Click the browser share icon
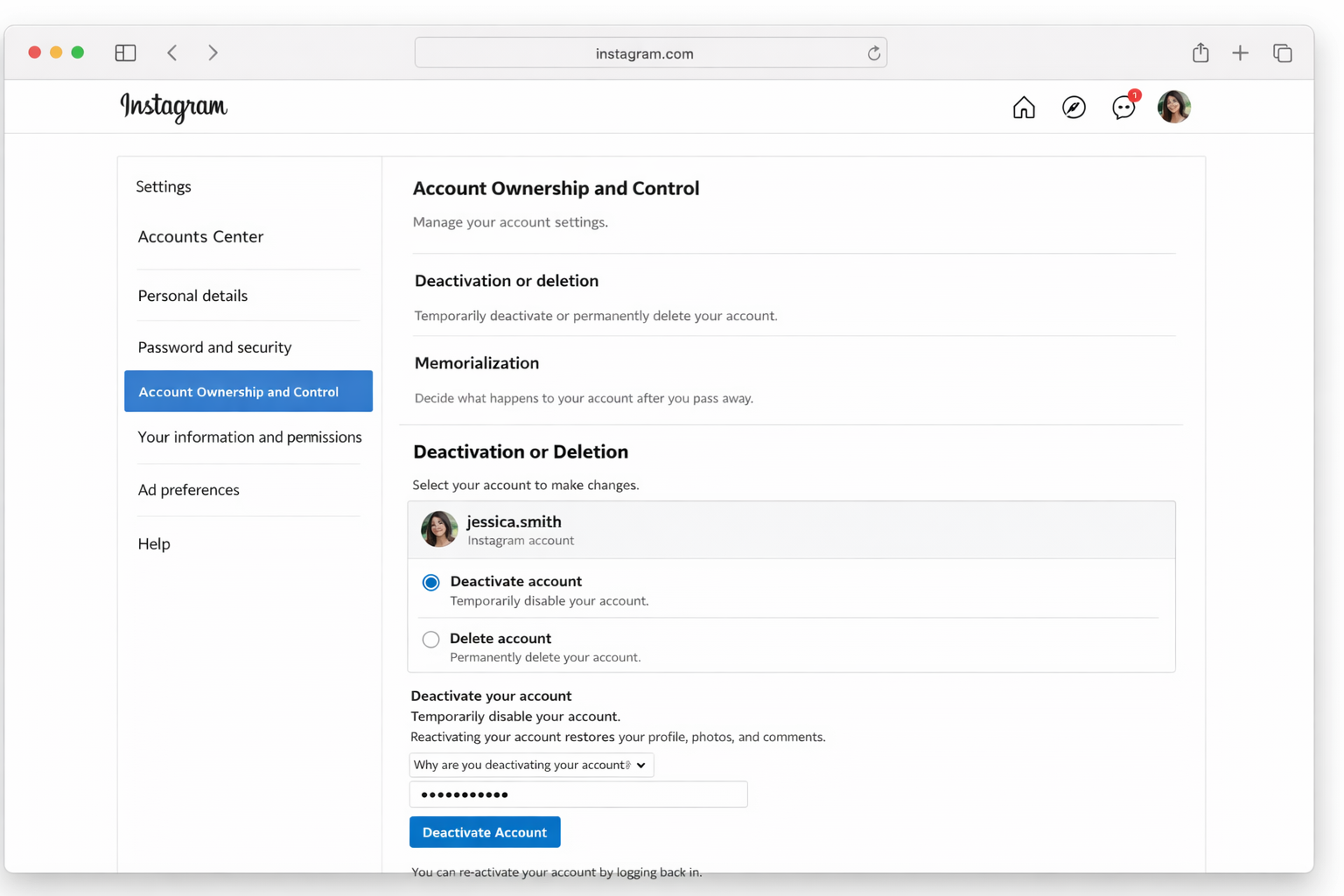 click(1200, 52)
